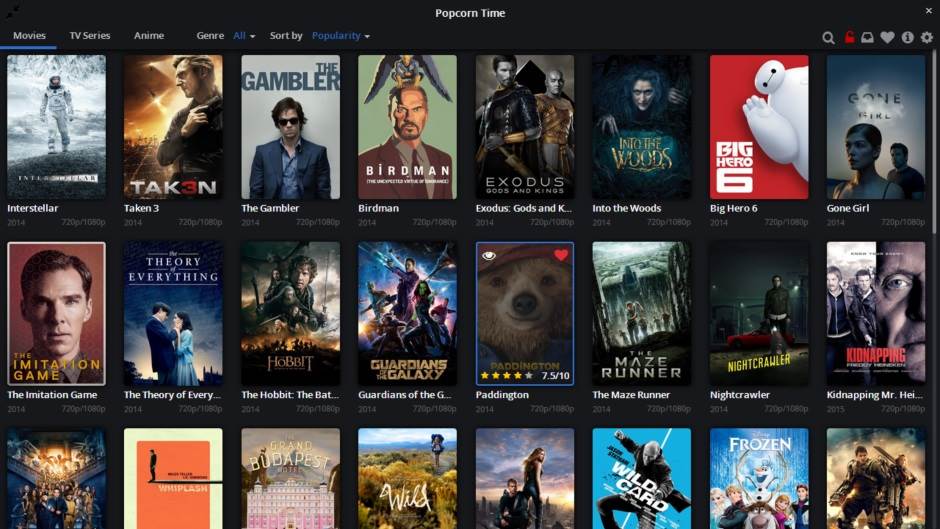Expand the Genre All dropdown
Image resolution: width=940 pixels, height=529 pixels.
244,36
